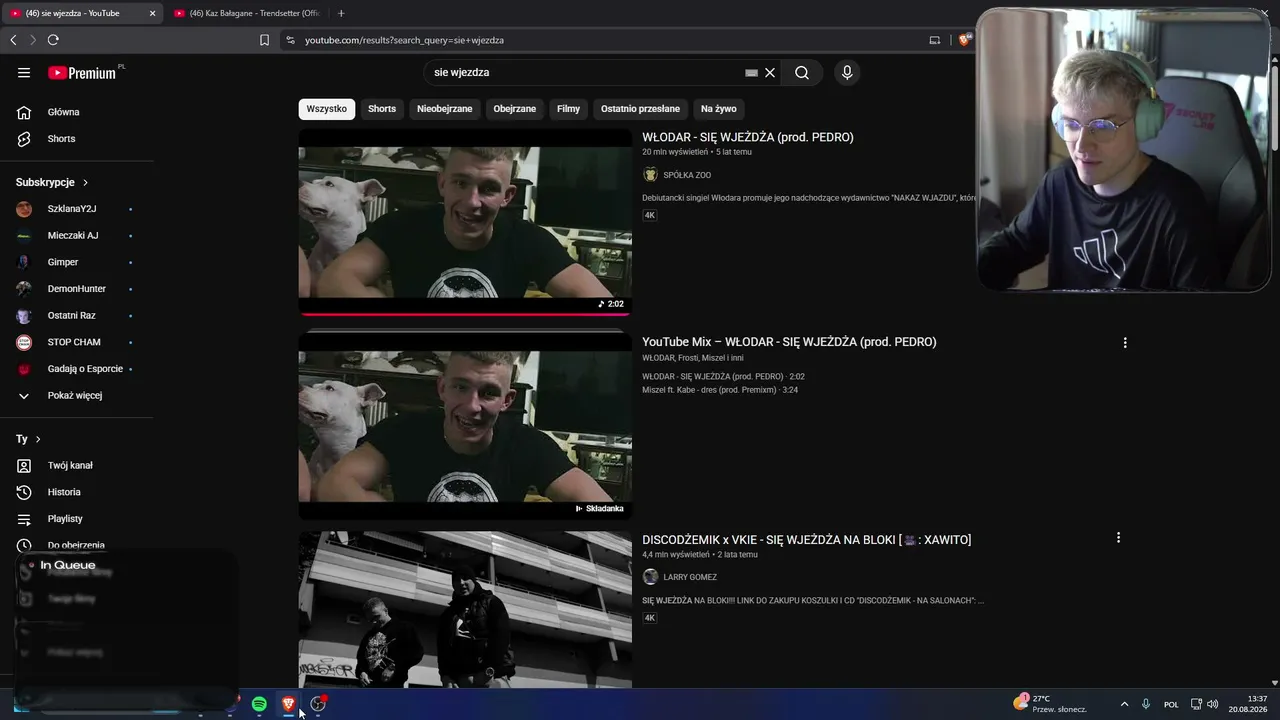Image resolution: width=1280 pixels, height=720 pixels.
Task: Bookmark this page in the address bar
Action: 264,40
